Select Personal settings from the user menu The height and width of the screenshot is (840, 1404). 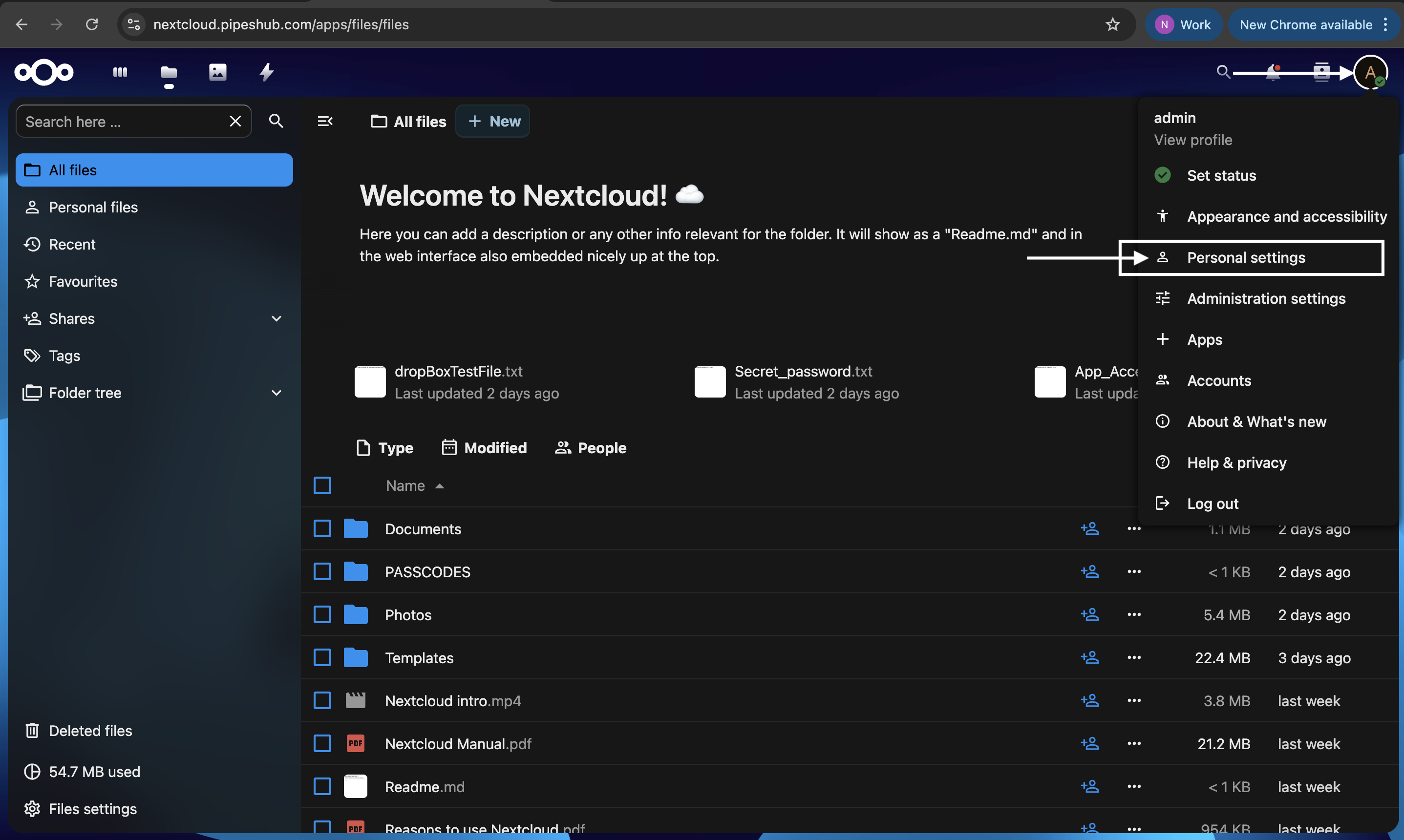(1246, 257)
